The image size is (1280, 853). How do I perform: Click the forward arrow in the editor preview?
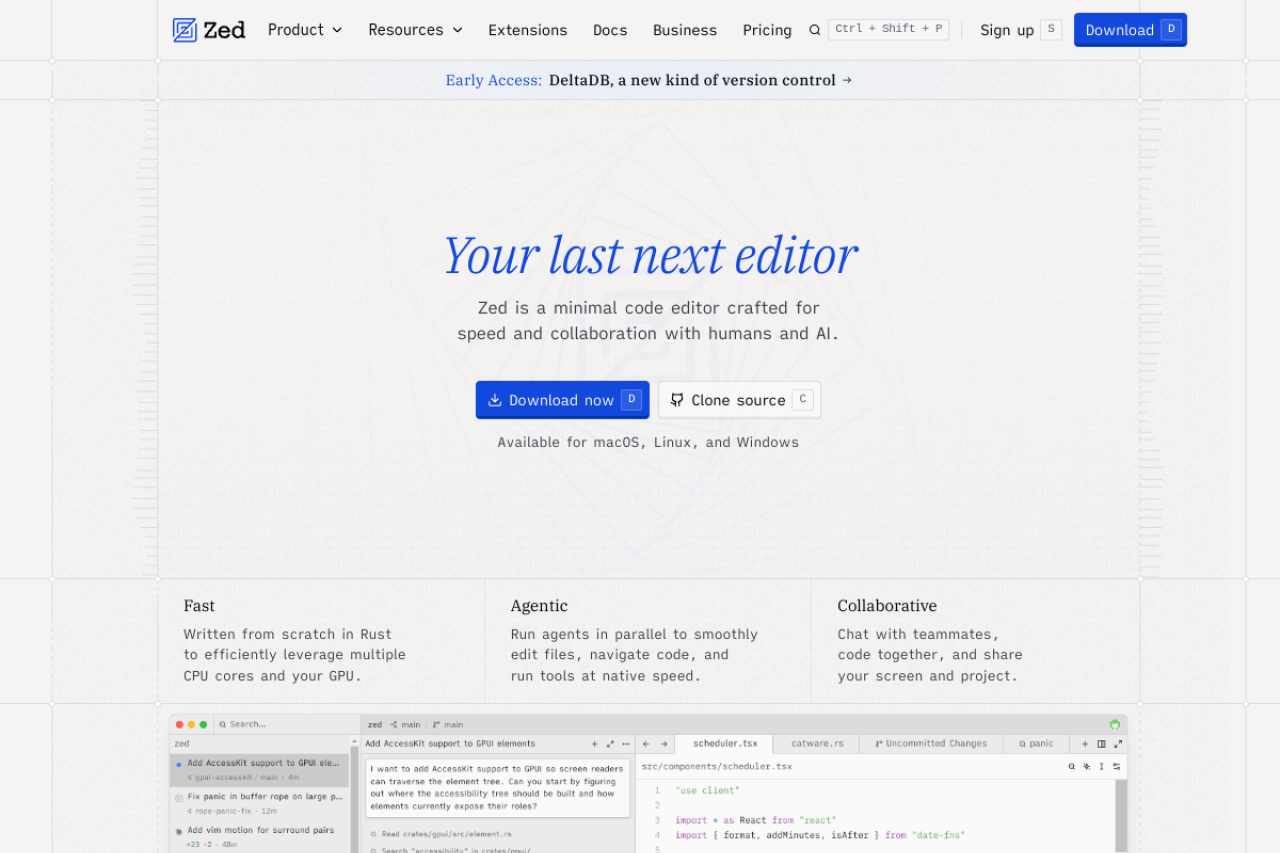pos(663,744)
